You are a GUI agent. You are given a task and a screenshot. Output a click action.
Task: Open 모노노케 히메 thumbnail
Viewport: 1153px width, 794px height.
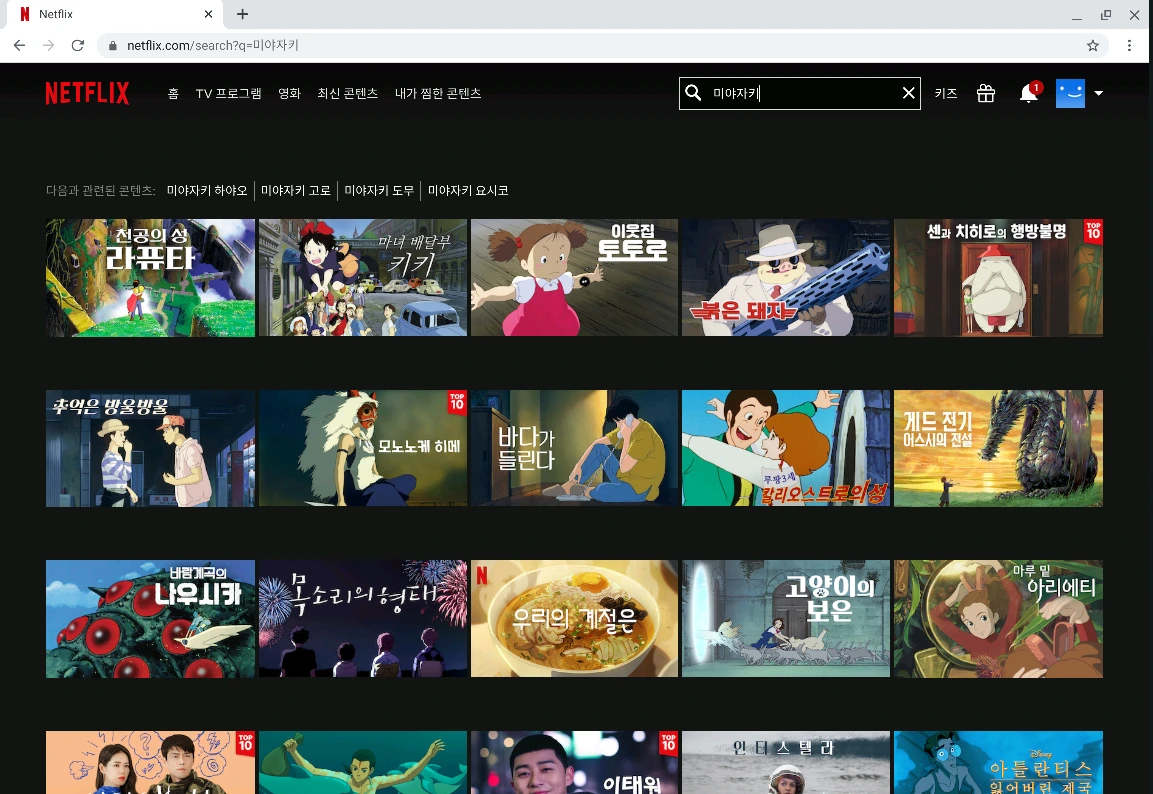pos(363,448)
